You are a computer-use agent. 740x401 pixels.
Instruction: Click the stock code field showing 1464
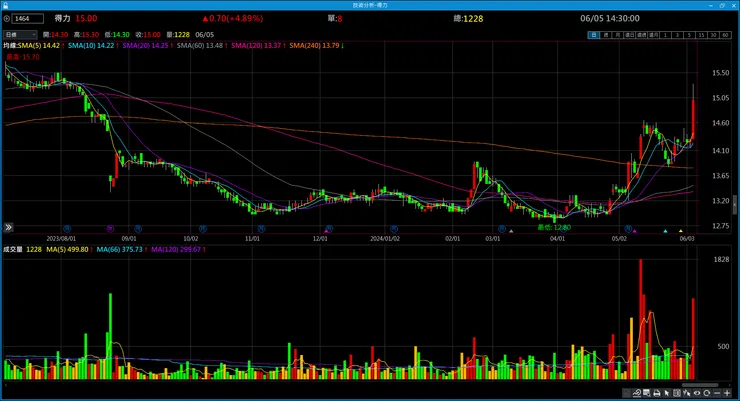27,19
